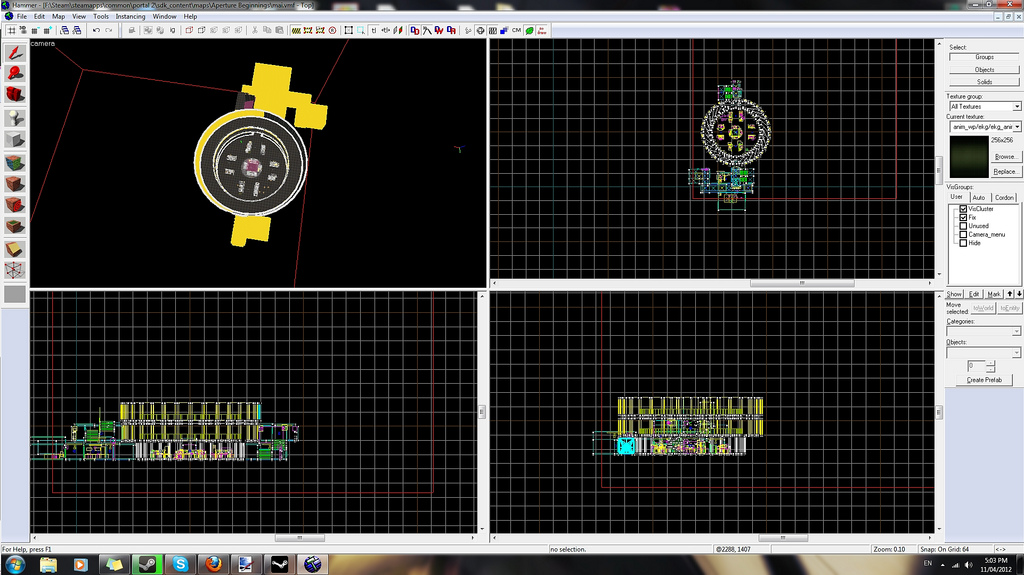Enable the Unused visgroup checkbox
1024x575 pixels.
click(x=963, y=226)
